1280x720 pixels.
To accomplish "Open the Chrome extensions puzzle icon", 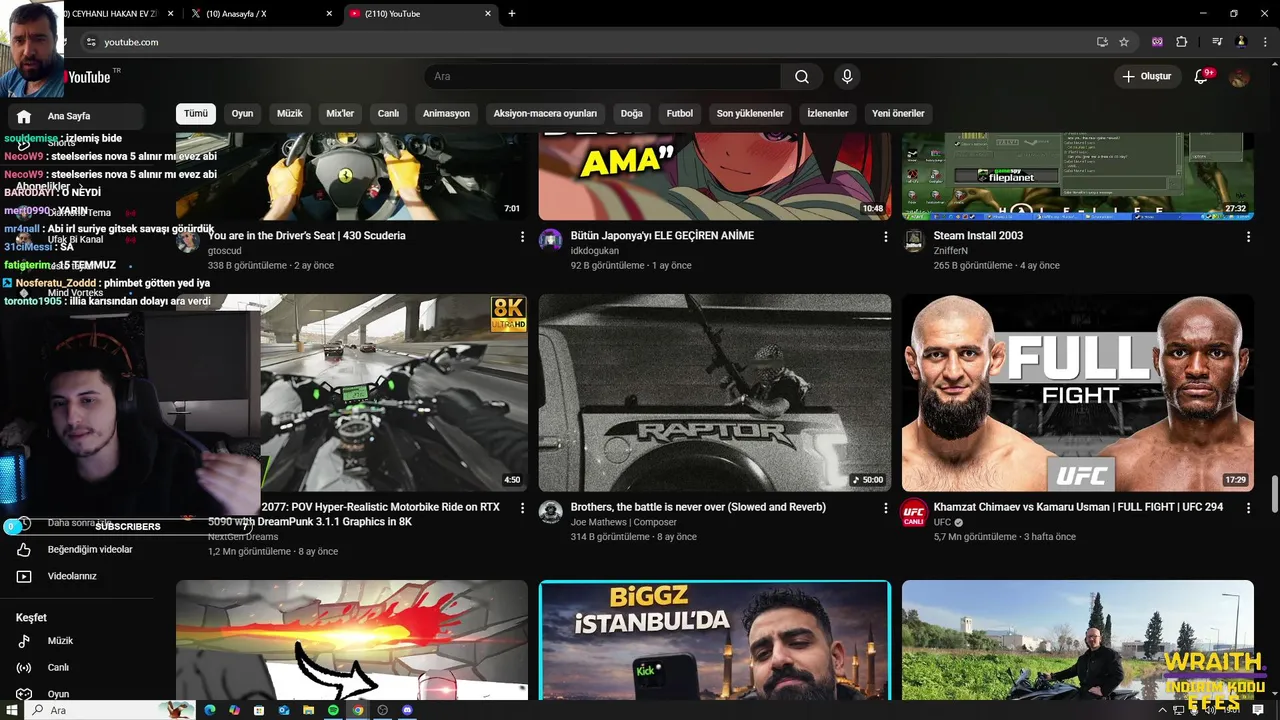I will click(x=1182, y=42).
